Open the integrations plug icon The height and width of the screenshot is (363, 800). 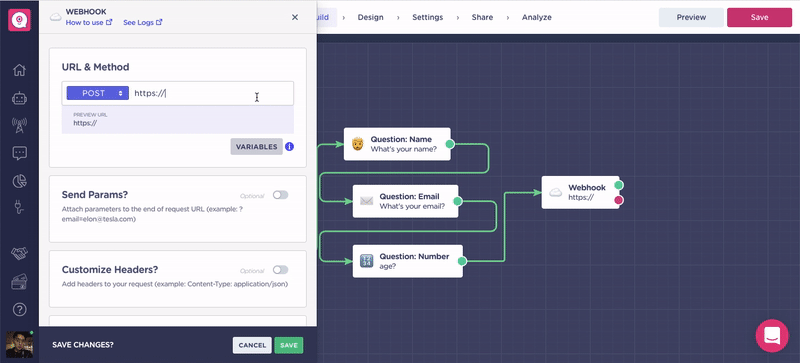tap(19, 207)
